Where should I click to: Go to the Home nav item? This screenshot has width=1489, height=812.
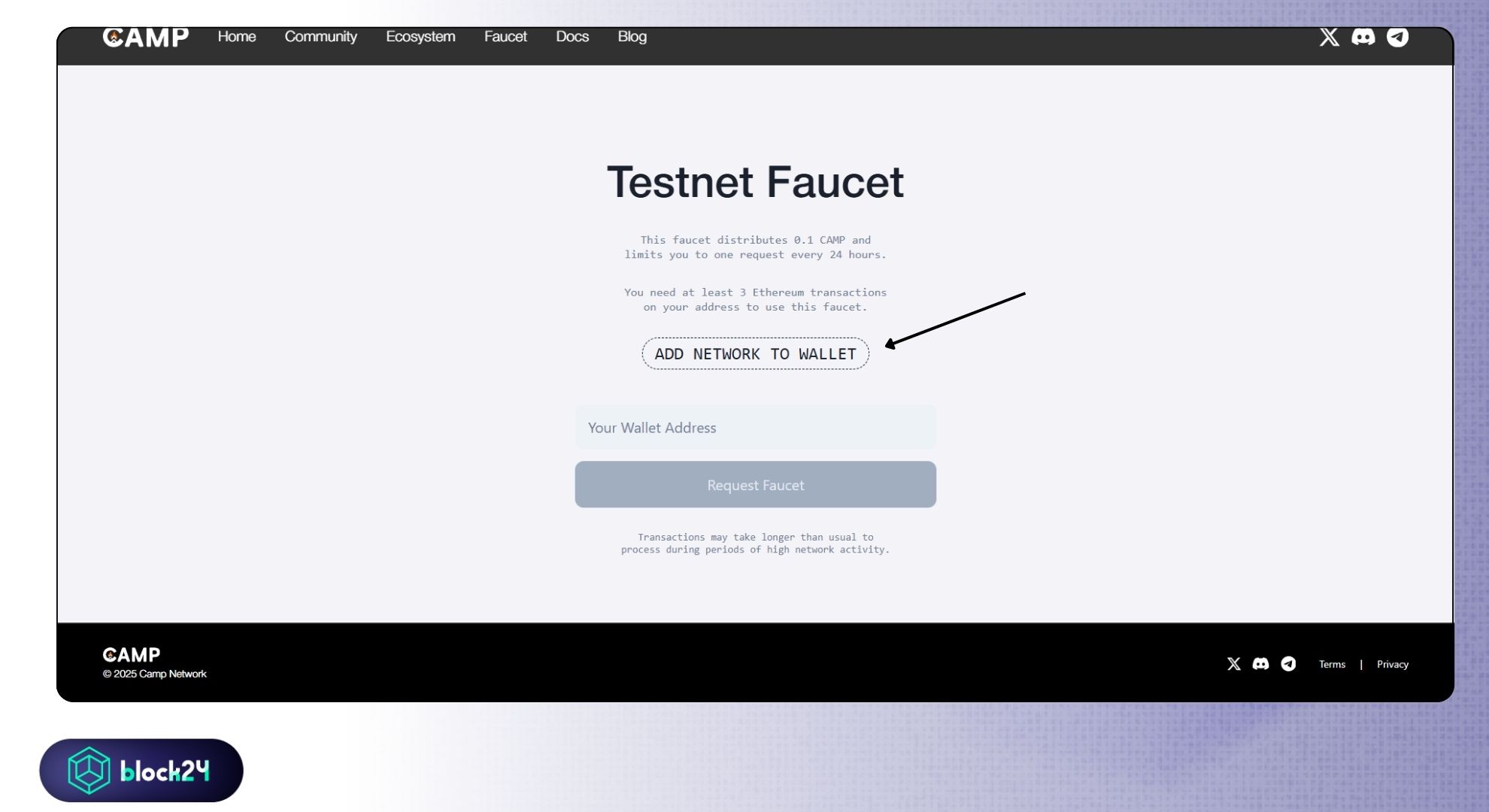point(237,37)
